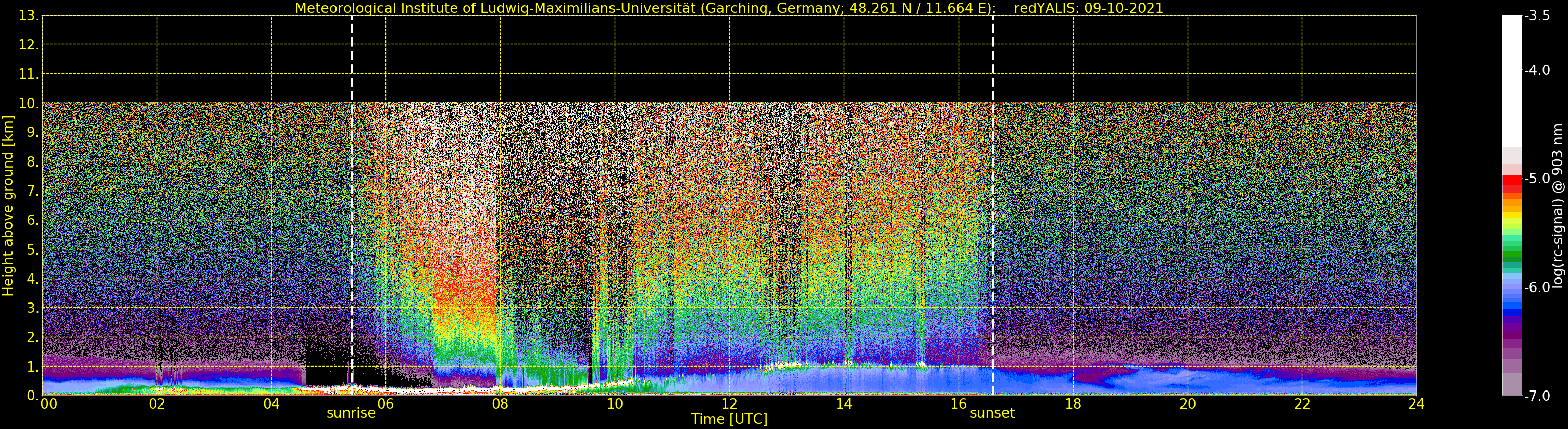Click the '12' tick on the time axis
Screen dimensions: 1568x429
click(x=729, y=404)
